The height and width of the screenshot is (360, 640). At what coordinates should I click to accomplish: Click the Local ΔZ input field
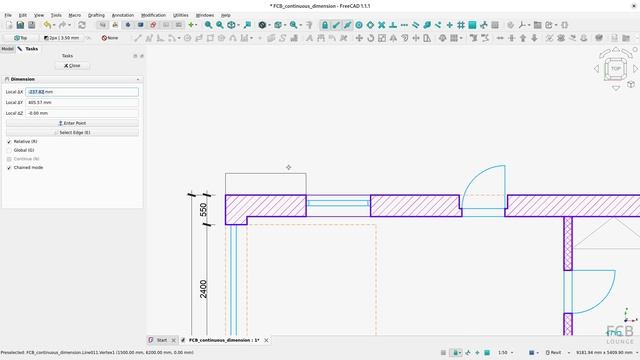[x=82, y=113]
